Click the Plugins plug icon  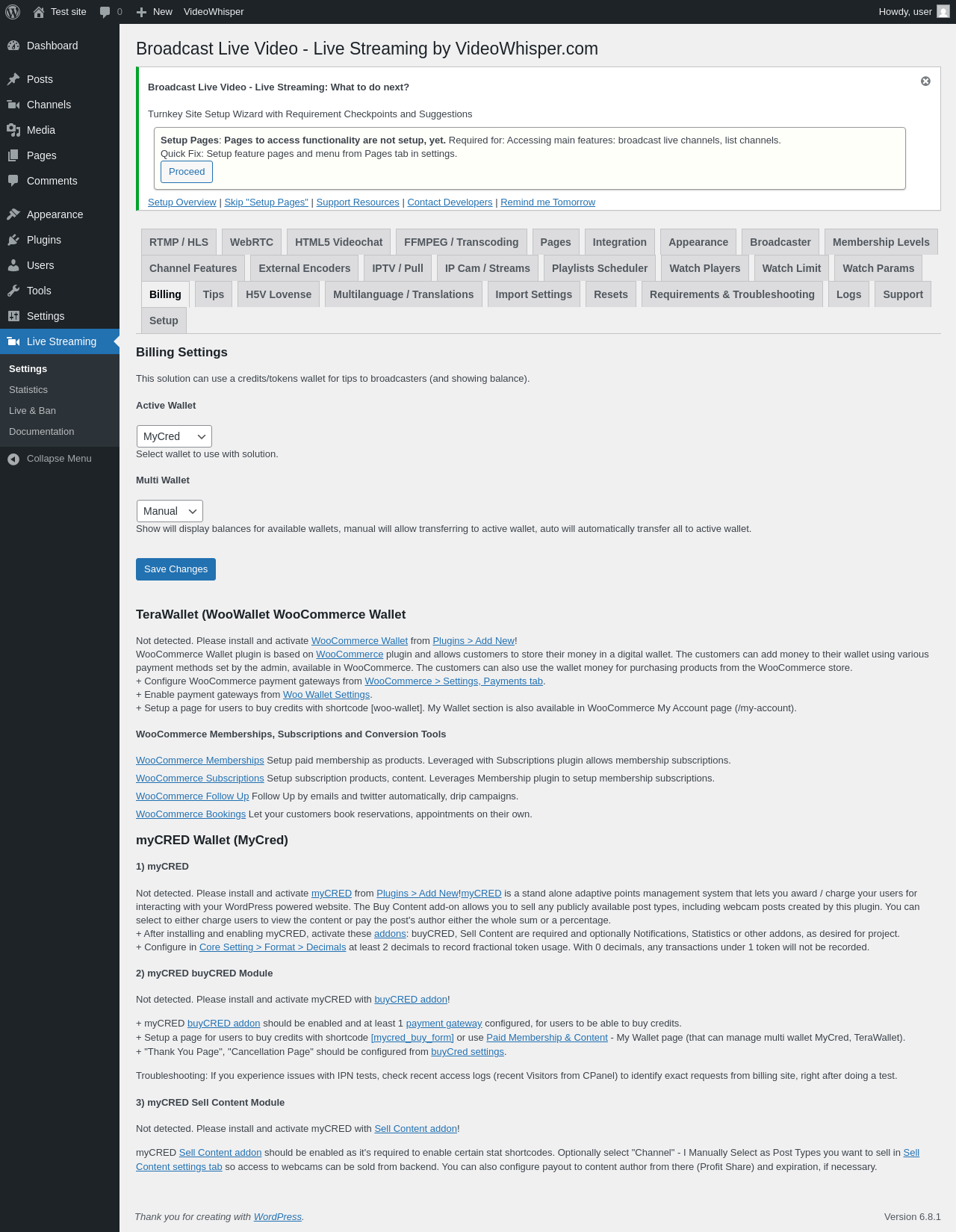pos(13,240)
